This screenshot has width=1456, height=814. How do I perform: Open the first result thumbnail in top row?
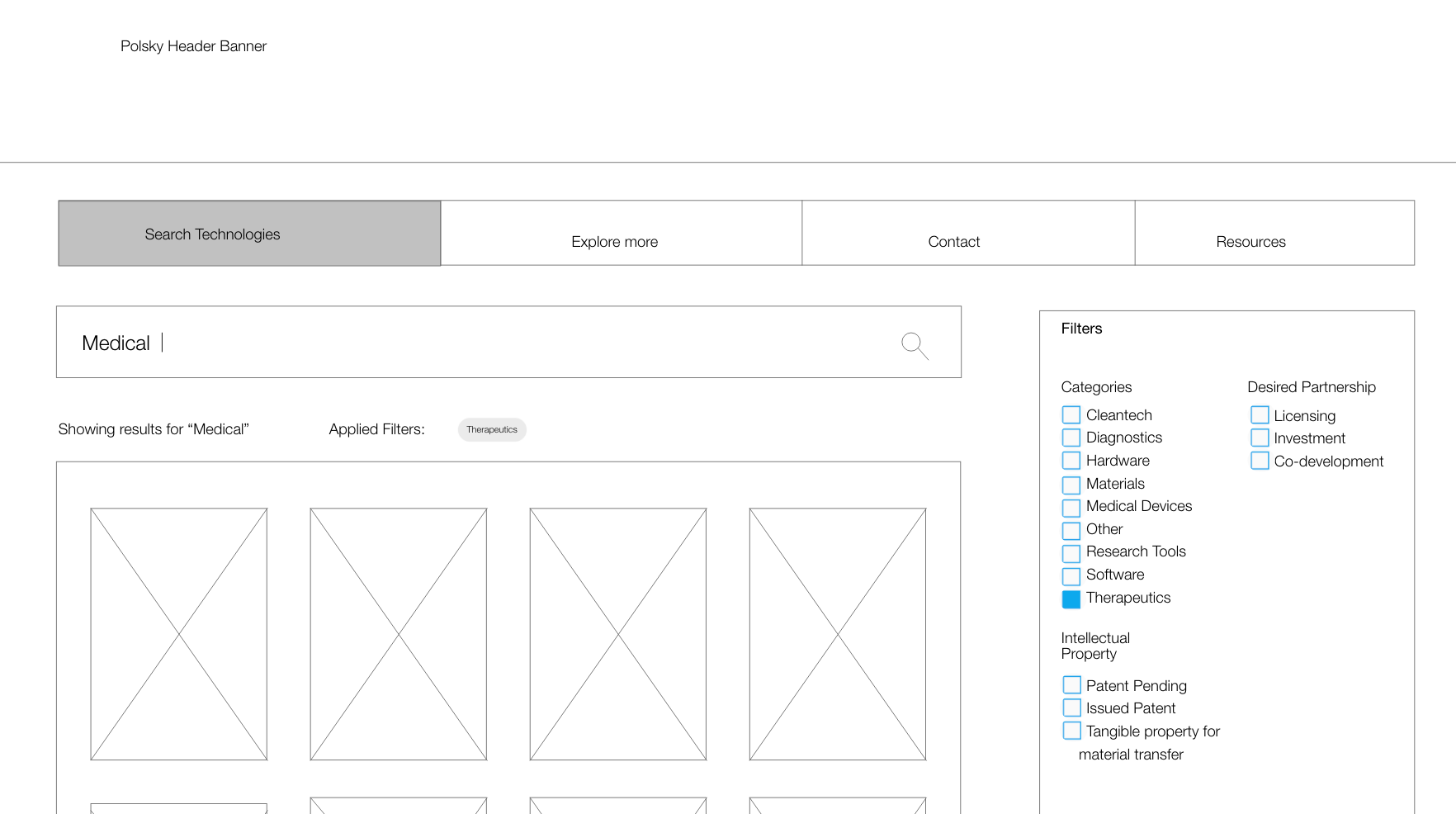[x=179, y=634]
